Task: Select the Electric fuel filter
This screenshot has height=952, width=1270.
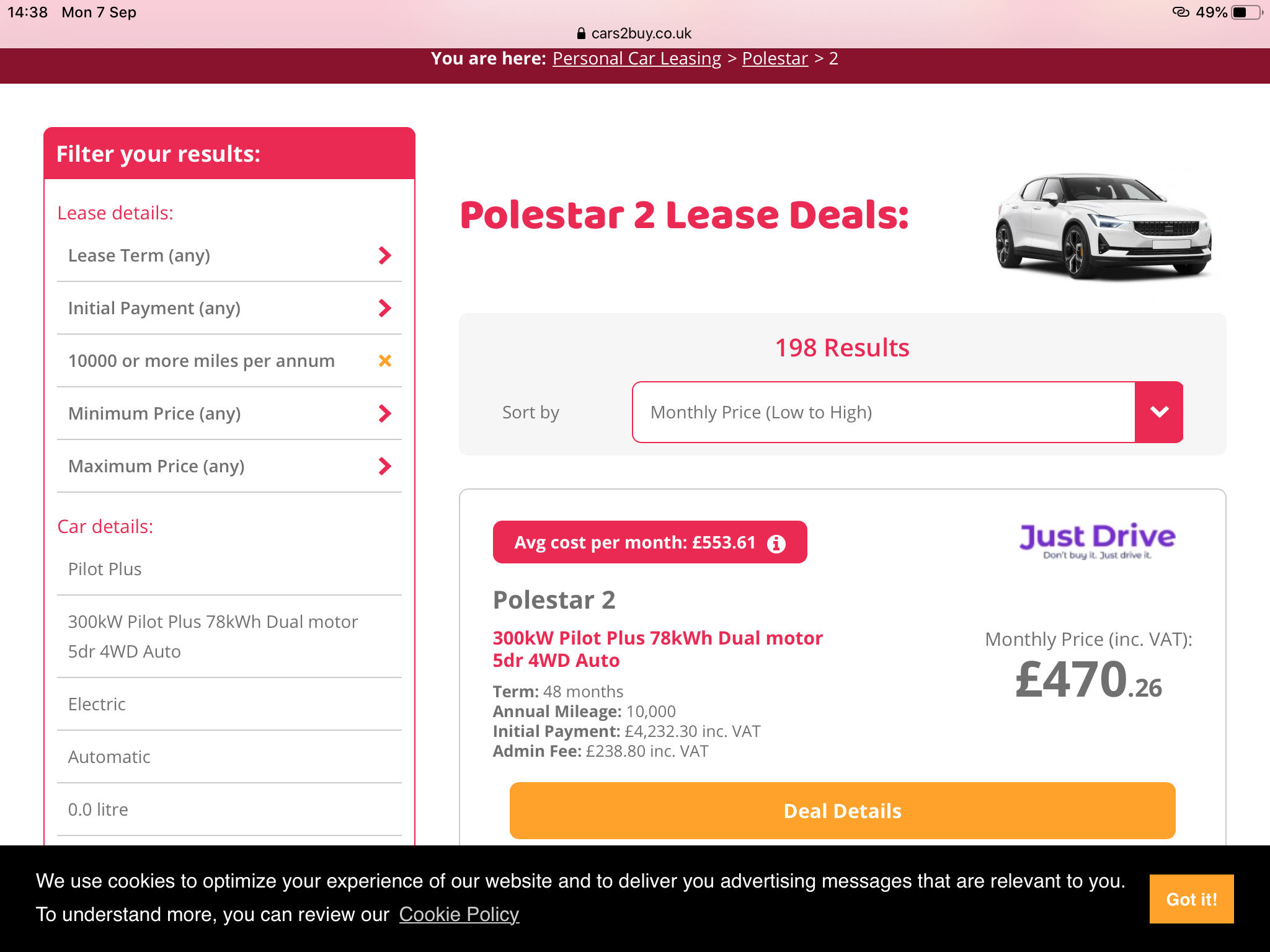Action: pos(229,704)
